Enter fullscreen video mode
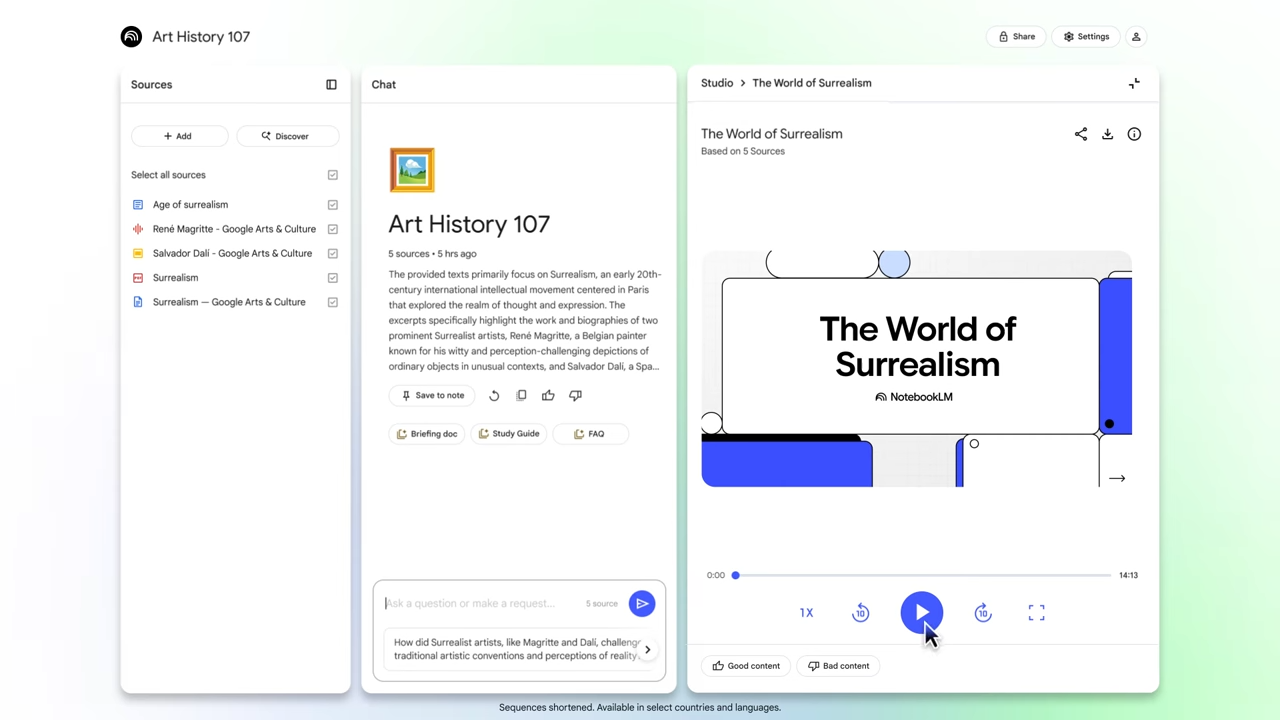This screenshot has height=720, width=1280. click(1036, 613)
